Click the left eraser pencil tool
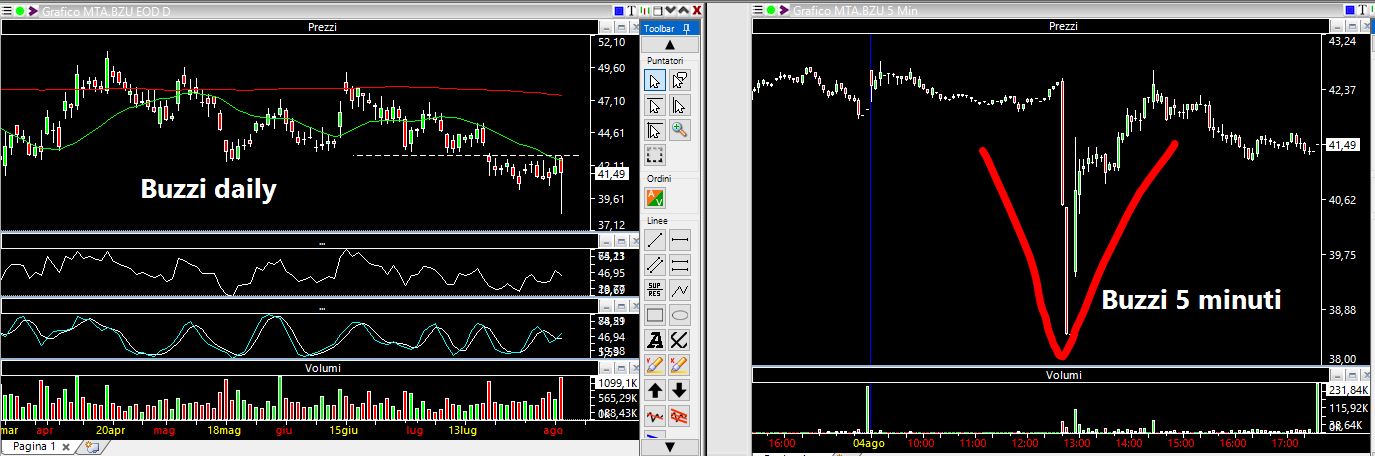 pos(655,365)
